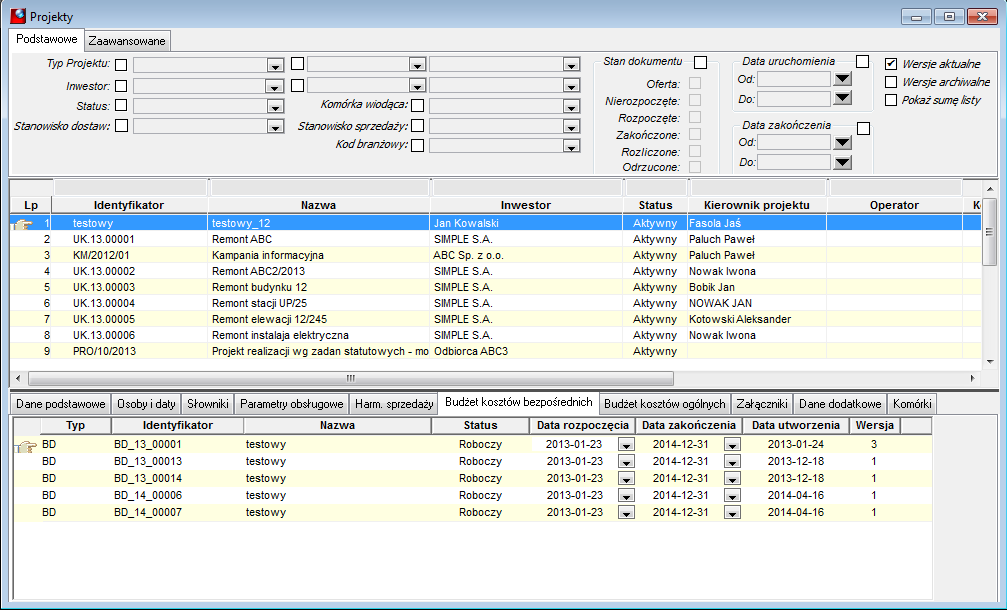Enable the Data uruchomienia checkbox
The image size is (1007, 610).
pyautogui.click(x=863, y=62)
